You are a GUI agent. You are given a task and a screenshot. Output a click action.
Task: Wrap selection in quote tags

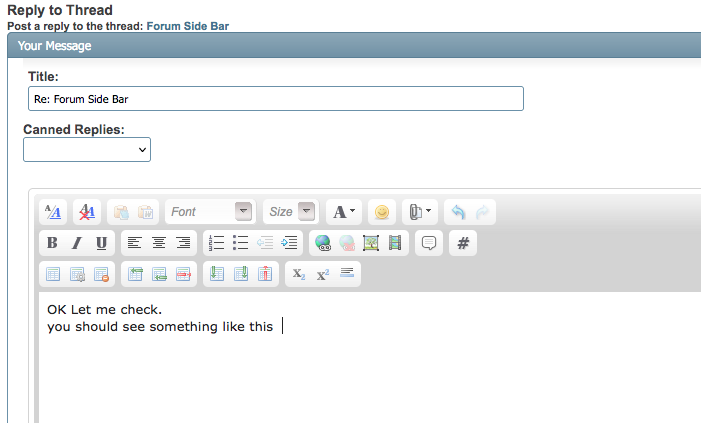(x=429, y=243)
